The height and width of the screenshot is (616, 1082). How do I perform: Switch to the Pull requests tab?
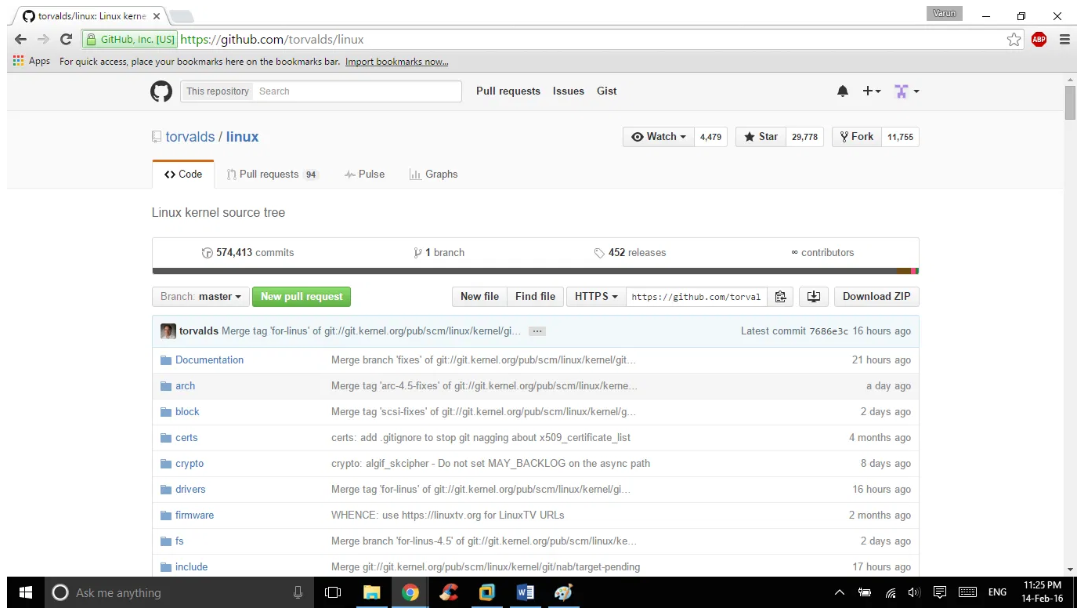point(270,174)
